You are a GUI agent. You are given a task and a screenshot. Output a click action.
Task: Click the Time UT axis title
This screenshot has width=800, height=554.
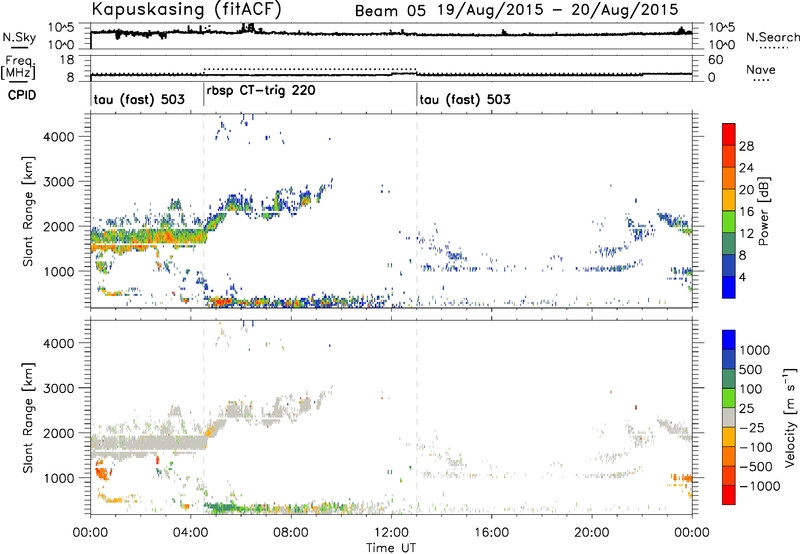[x=391, y=548]
